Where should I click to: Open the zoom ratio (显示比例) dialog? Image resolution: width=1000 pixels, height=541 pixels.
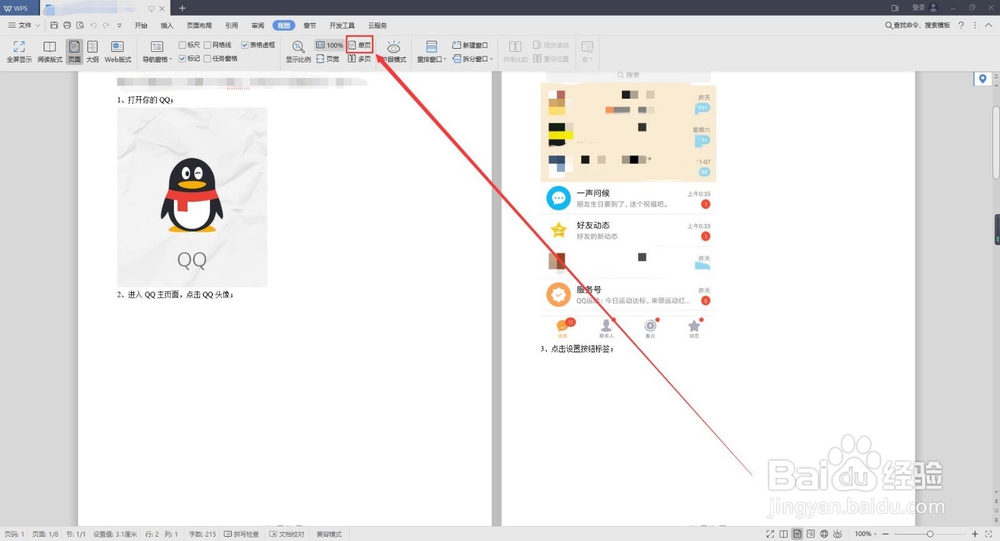tap(298, 51)
